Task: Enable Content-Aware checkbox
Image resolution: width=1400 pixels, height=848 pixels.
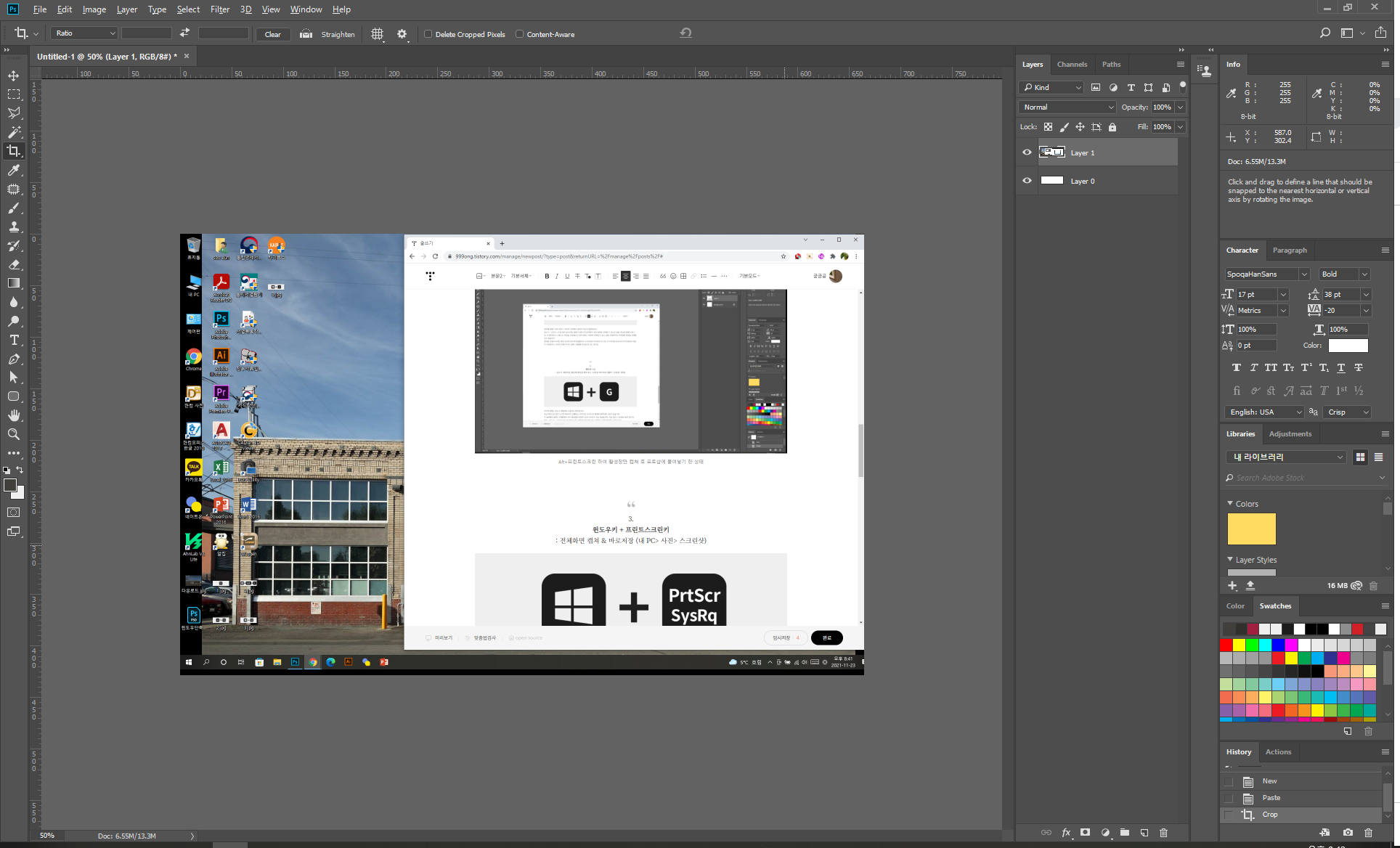Action: (x=520, y=34)
